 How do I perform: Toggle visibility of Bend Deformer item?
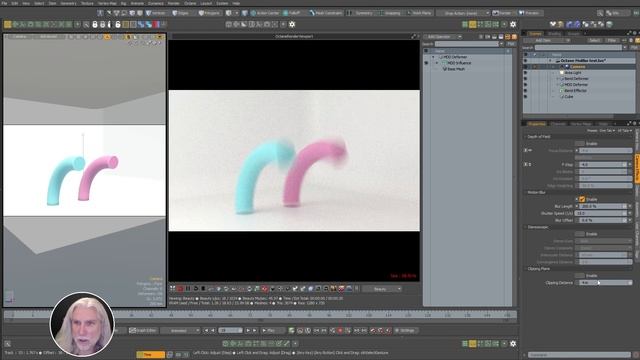(x=525, y=78)
